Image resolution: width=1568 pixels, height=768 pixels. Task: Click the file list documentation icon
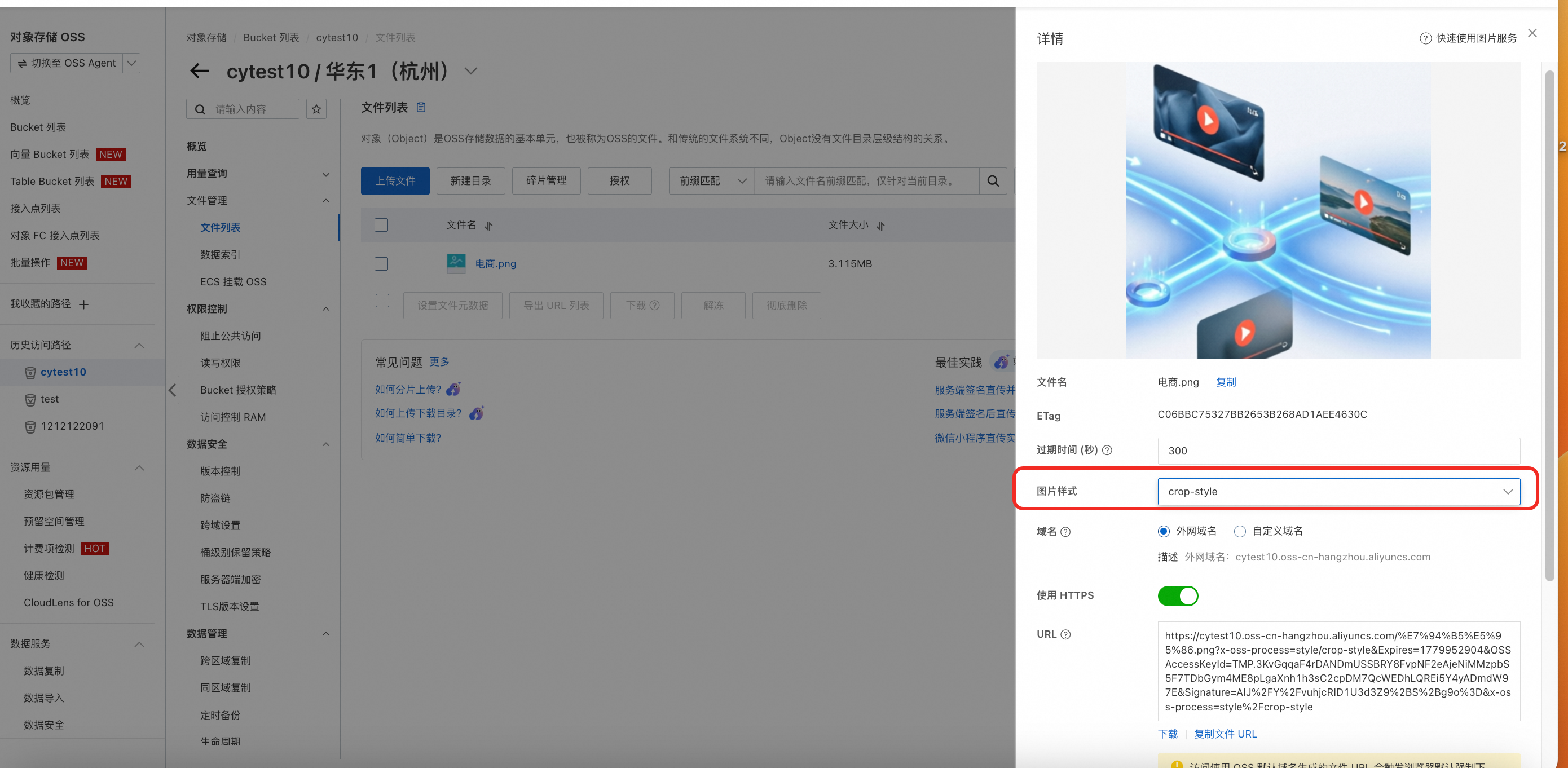pyautogui.click(x=421, y=108)
